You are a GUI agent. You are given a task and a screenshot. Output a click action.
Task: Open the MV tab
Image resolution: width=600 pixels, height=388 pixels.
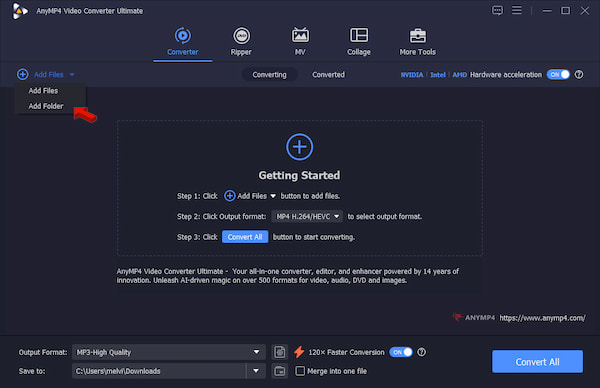300,41
